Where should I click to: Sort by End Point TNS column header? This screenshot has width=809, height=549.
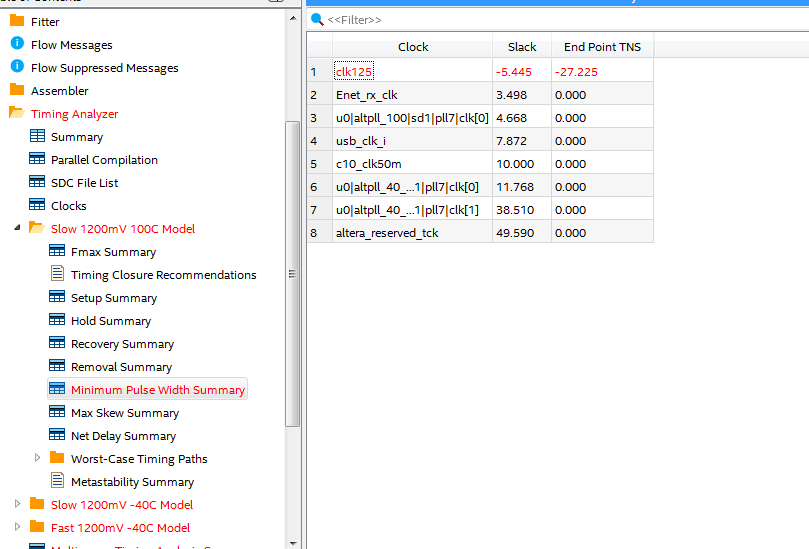click(x=602, y=47)
